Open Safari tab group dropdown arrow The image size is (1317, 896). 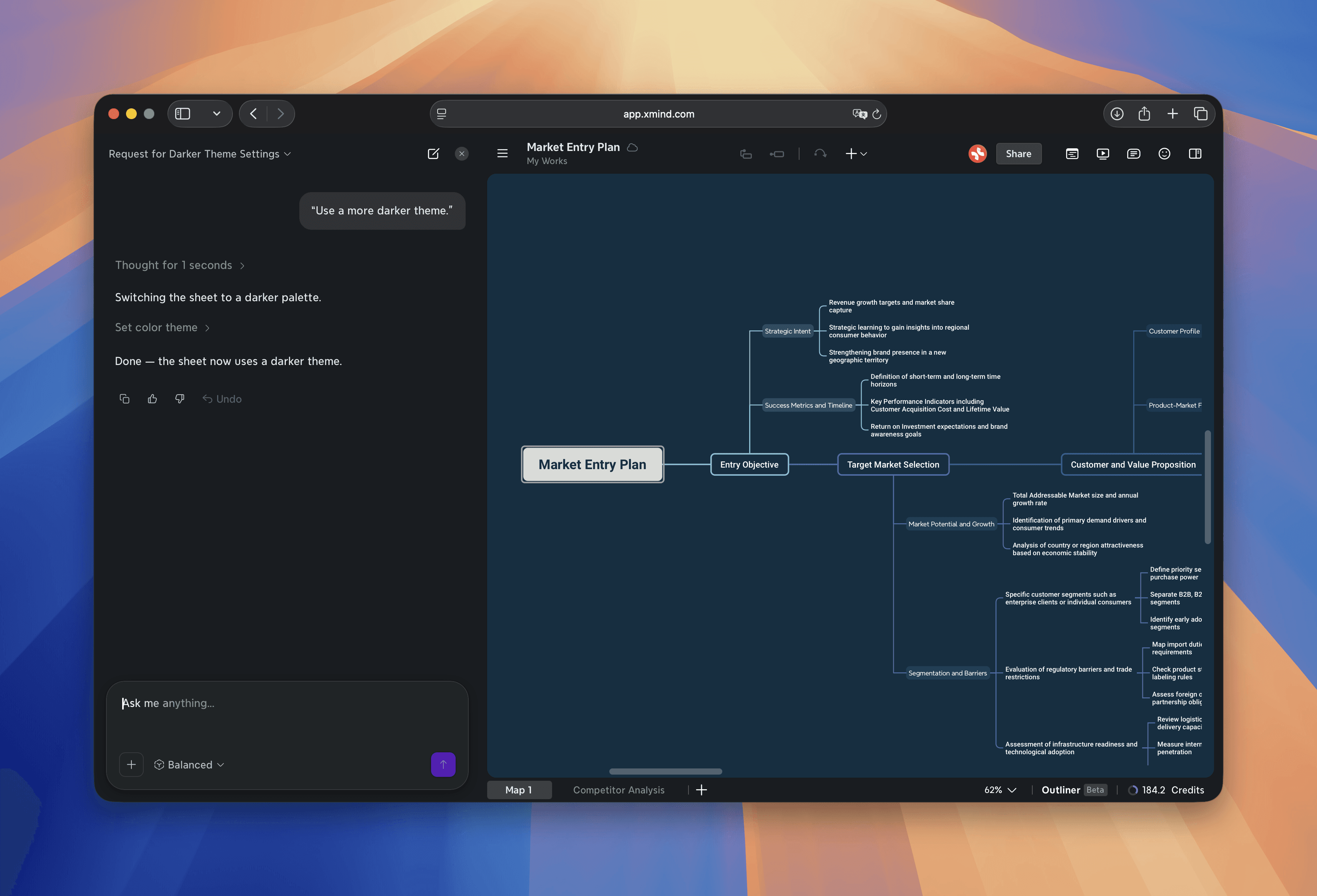pos(216,114)
